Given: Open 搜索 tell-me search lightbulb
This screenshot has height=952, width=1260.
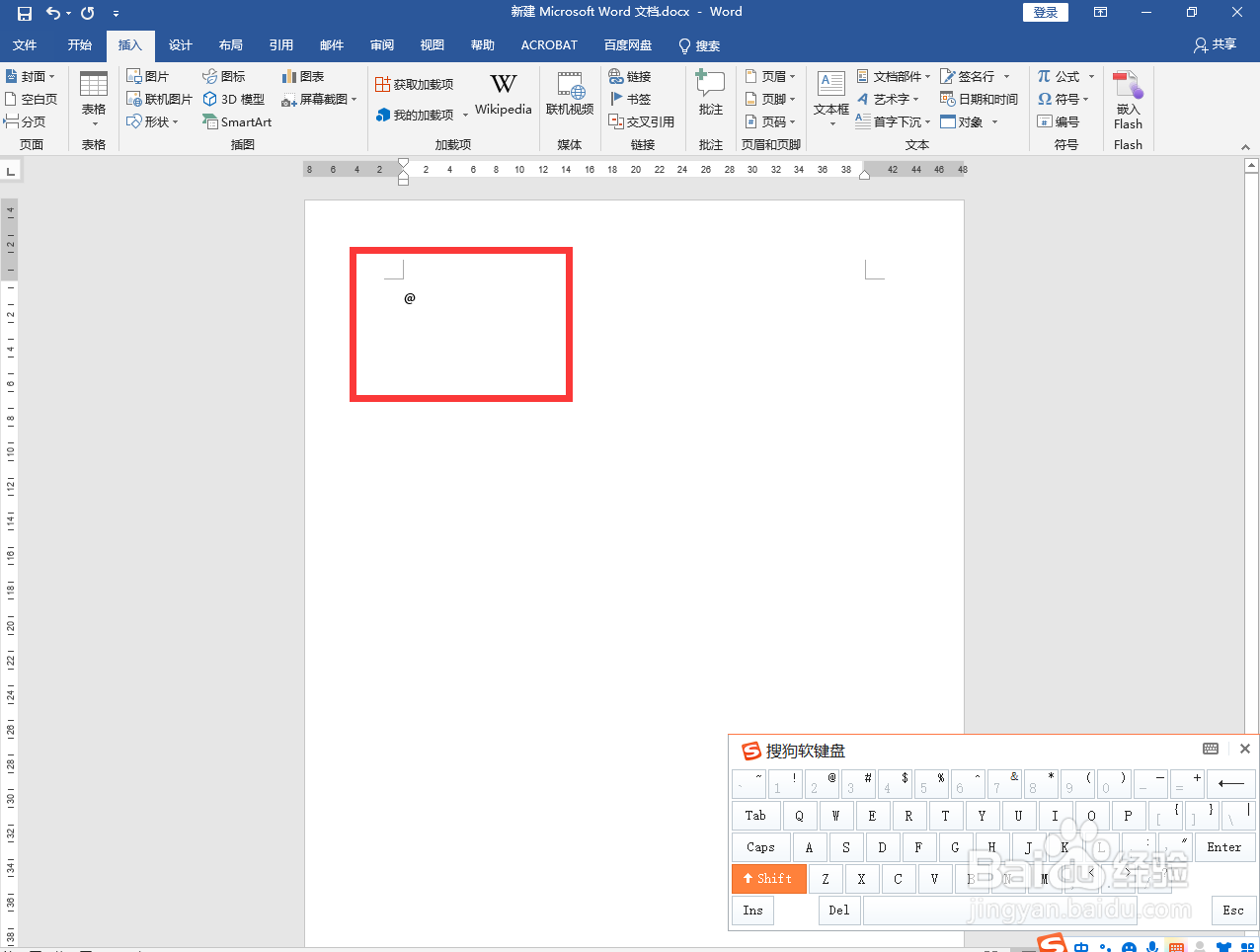Looking at the screenshot, I should 699,45.
